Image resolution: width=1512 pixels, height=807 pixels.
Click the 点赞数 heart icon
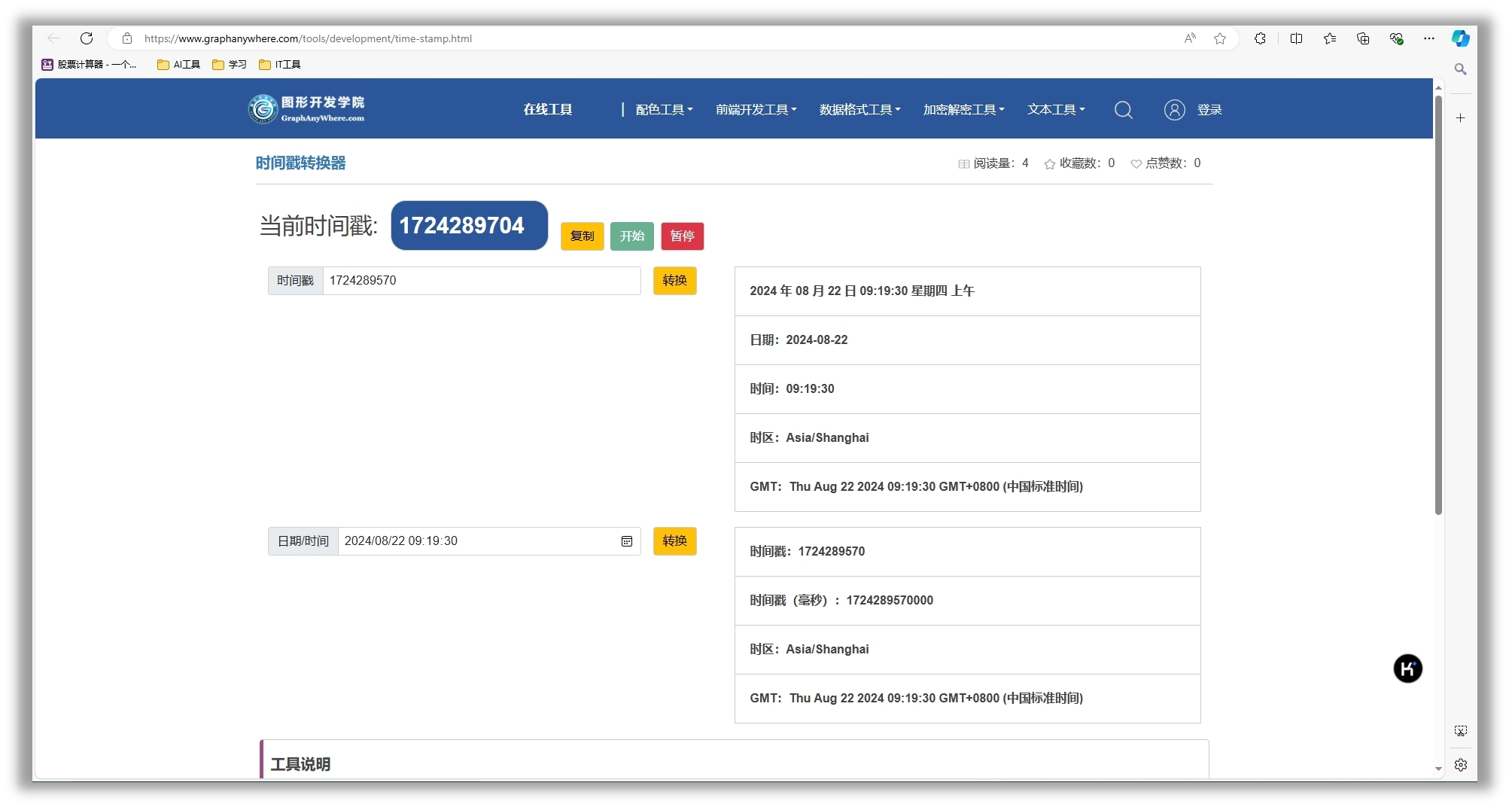1136,164
